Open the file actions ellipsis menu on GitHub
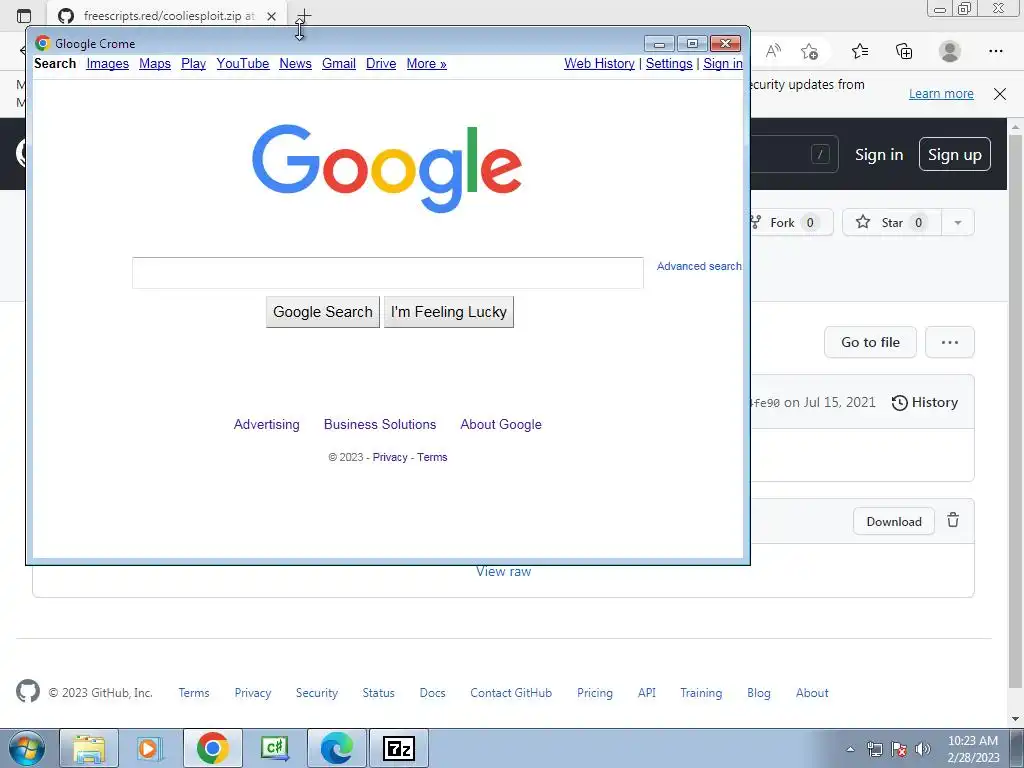Image resolution: width=1024 pixels, height=768 pixels. pyautogui.click(x=950, y=342)
